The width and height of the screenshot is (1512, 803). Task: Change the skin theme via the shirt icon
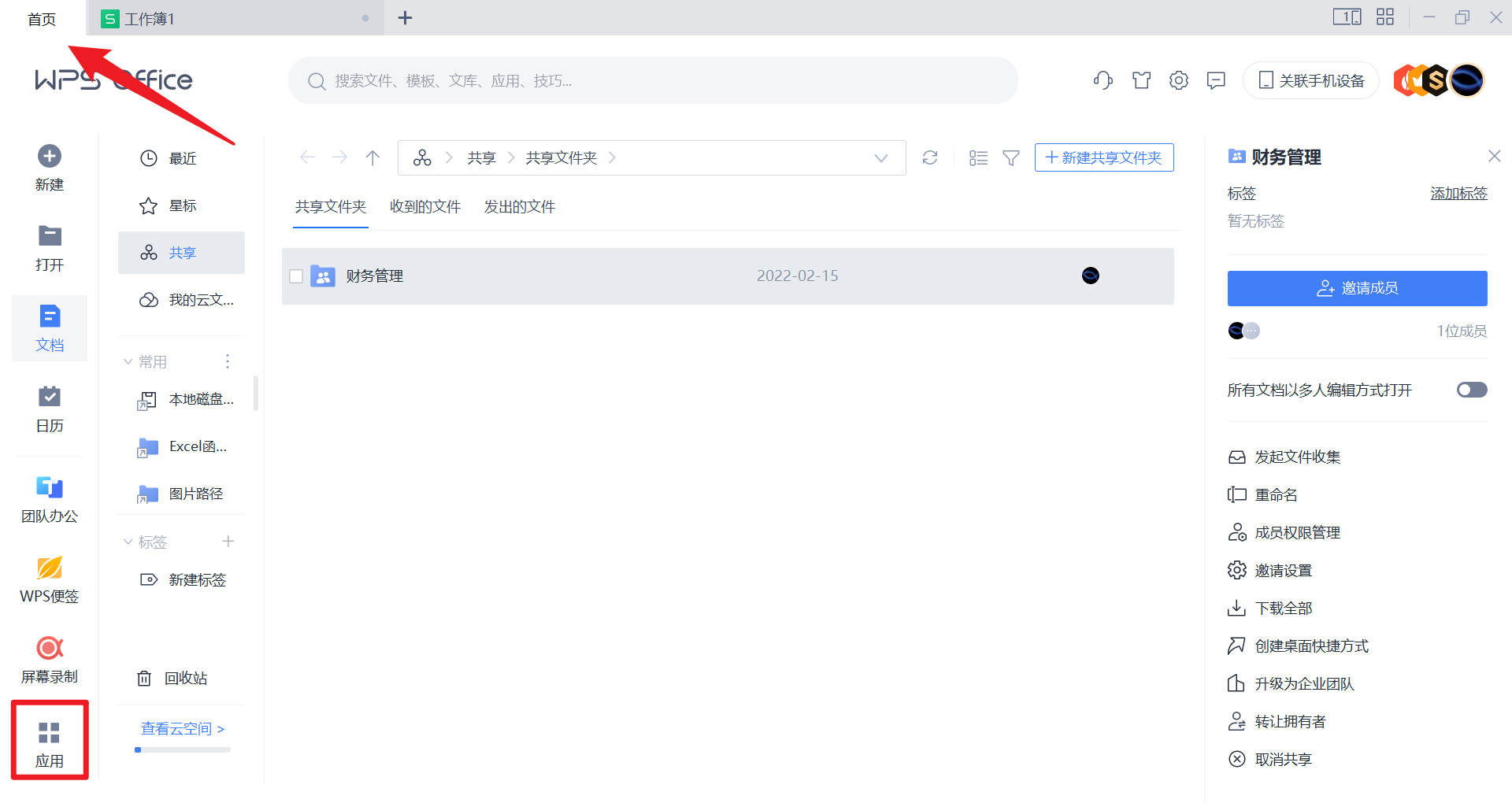click(x=1141, y=80)
